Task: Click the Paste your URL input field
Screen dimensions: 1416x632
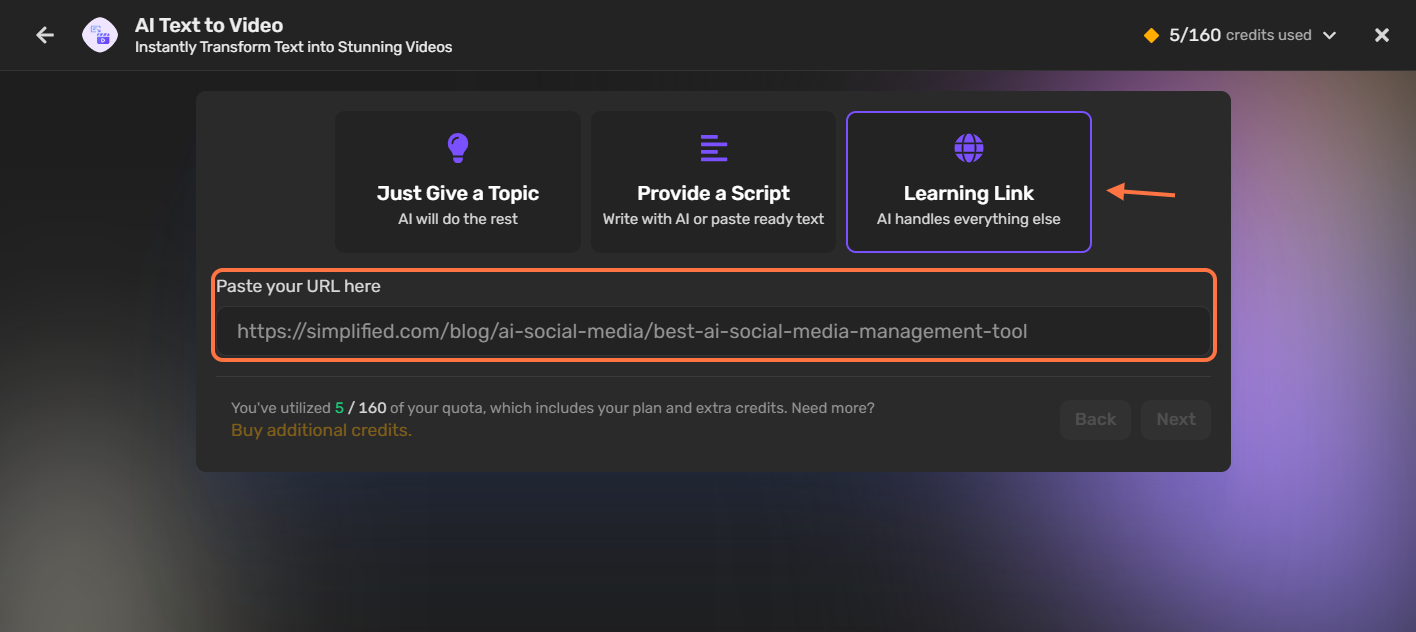Action: point(713,331)
